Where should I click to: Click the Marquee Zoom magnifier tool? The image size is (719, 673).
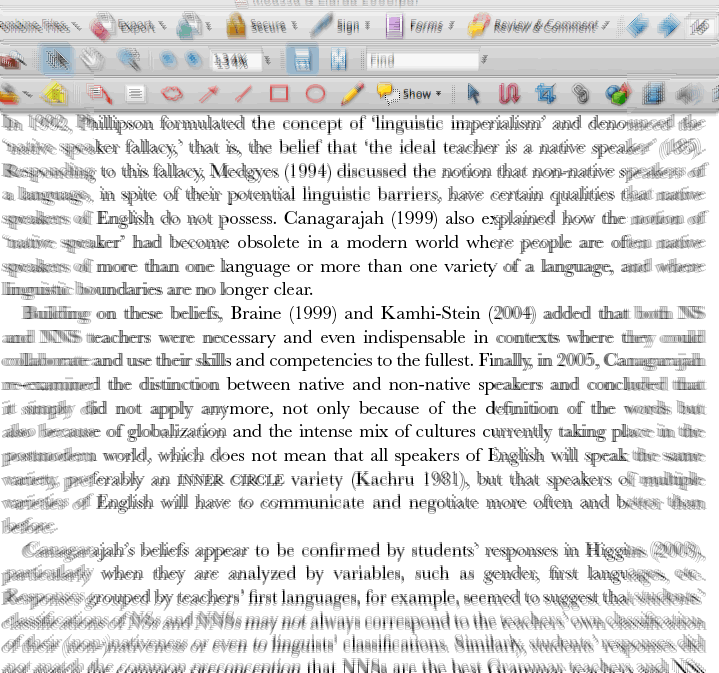pyautogui.click(x=129, y=61)
